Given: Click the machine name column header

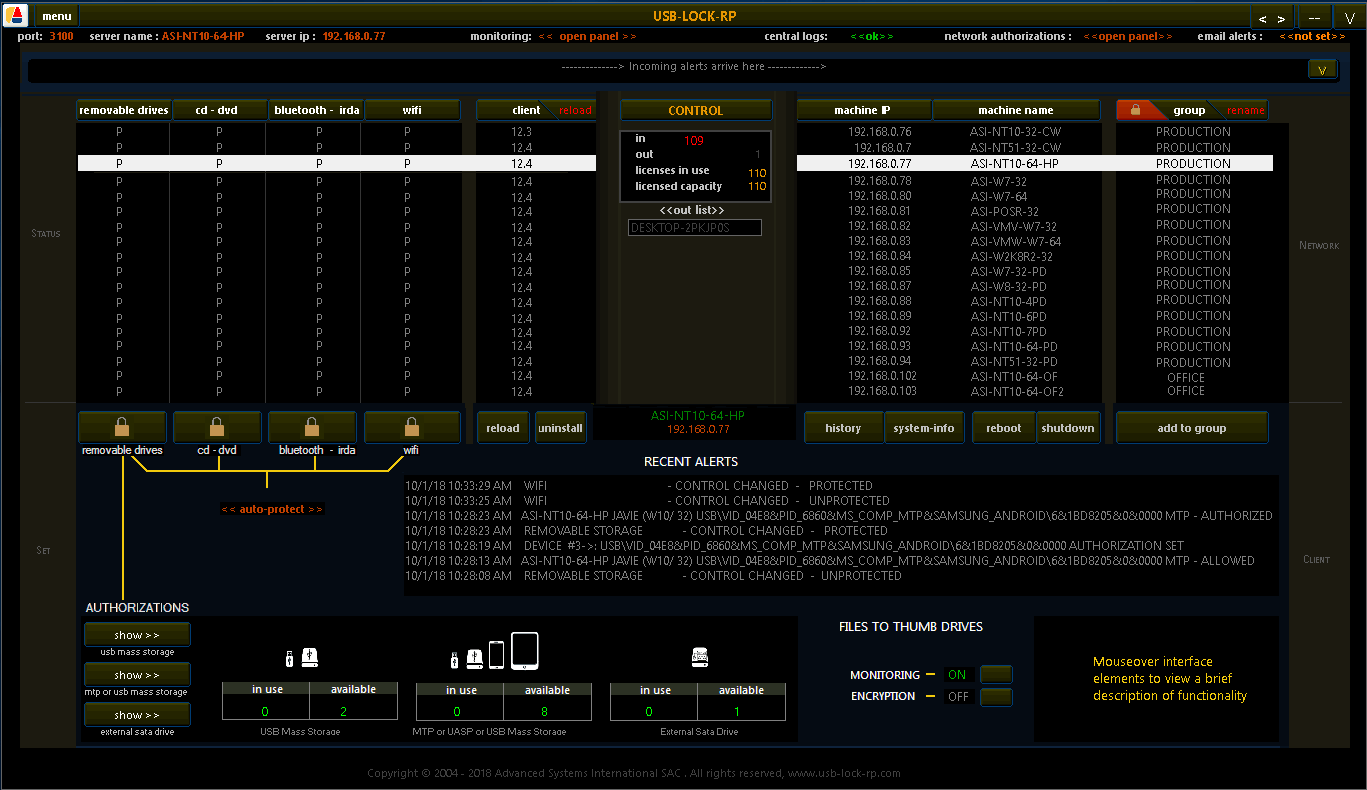Looking at the screenshot, I should [1016, 110].
